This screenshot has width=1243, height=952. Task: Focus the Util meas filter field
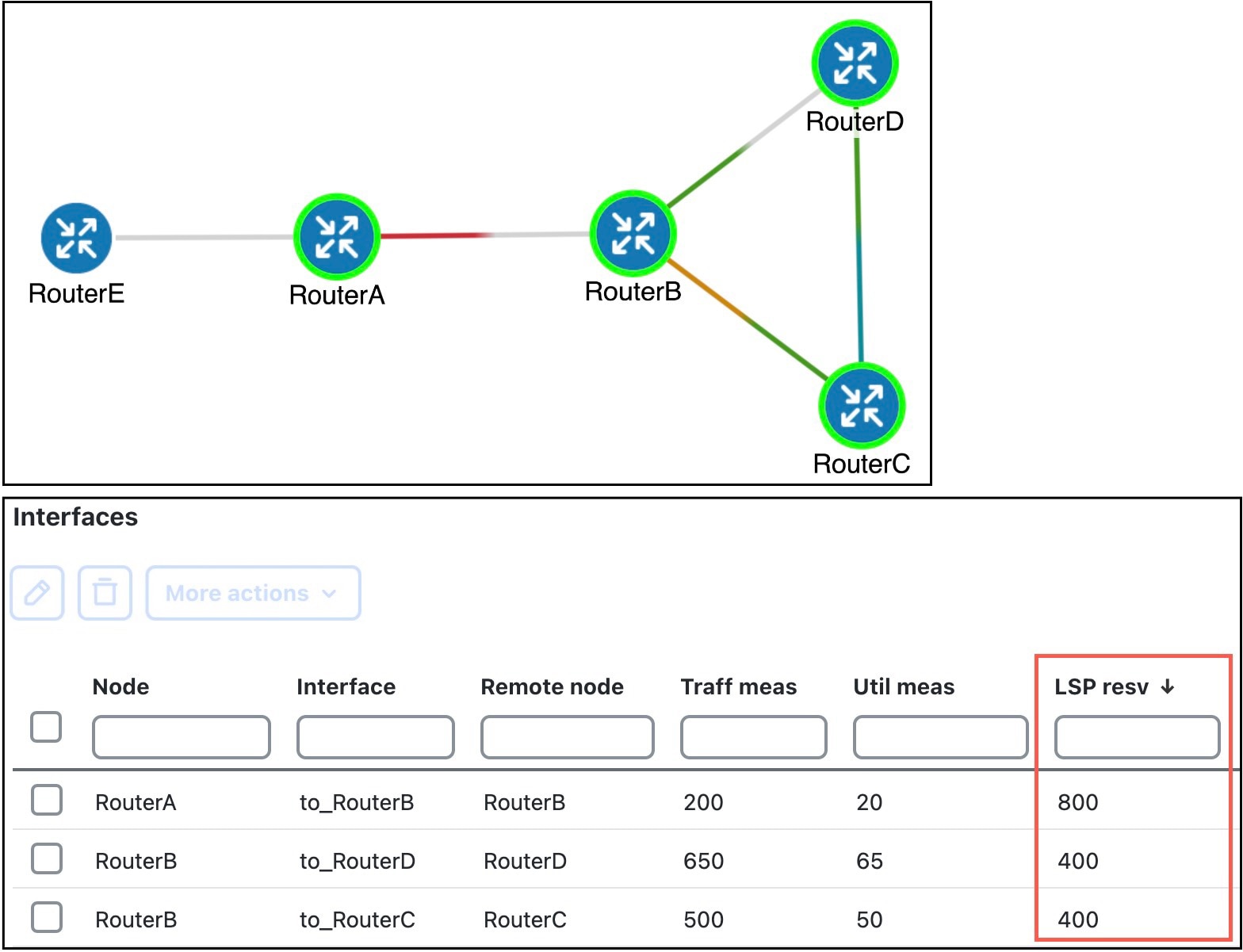coord(941,737)
